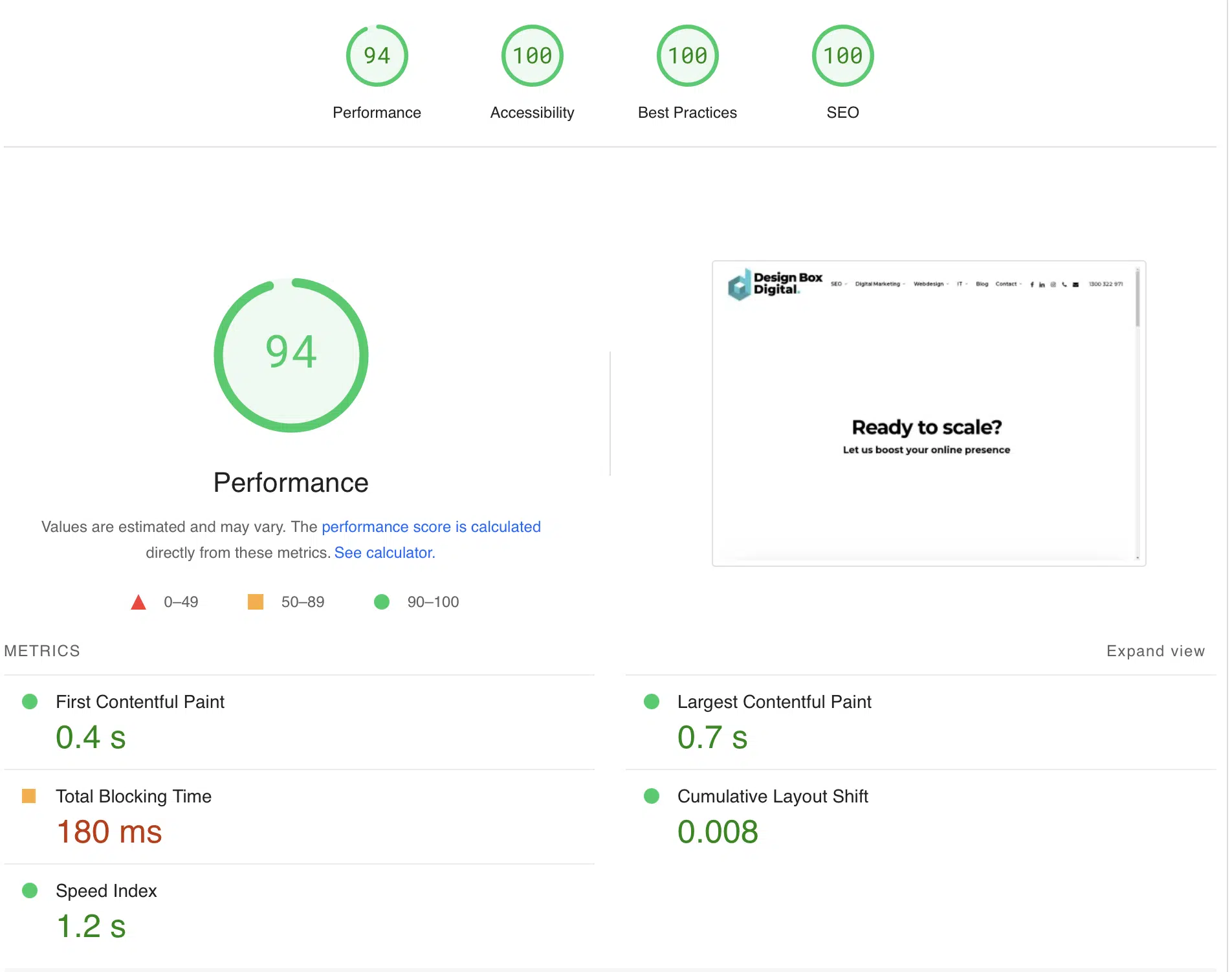Click the Accessibility 100 score gauge
1232x972 pixels.
tap(532, 56)
